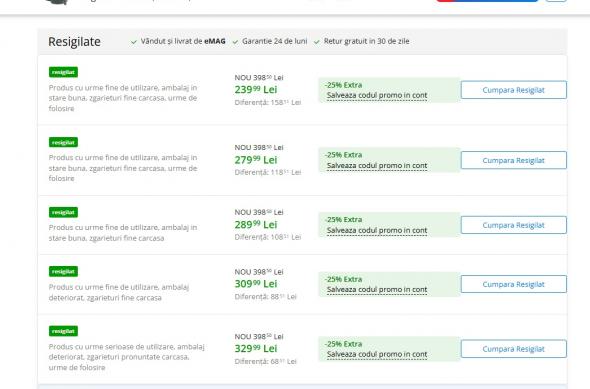Screen dimensions: 590x389
Task: Click the description mentioning urme serioase de utilizare
Action: pos(126,357)
